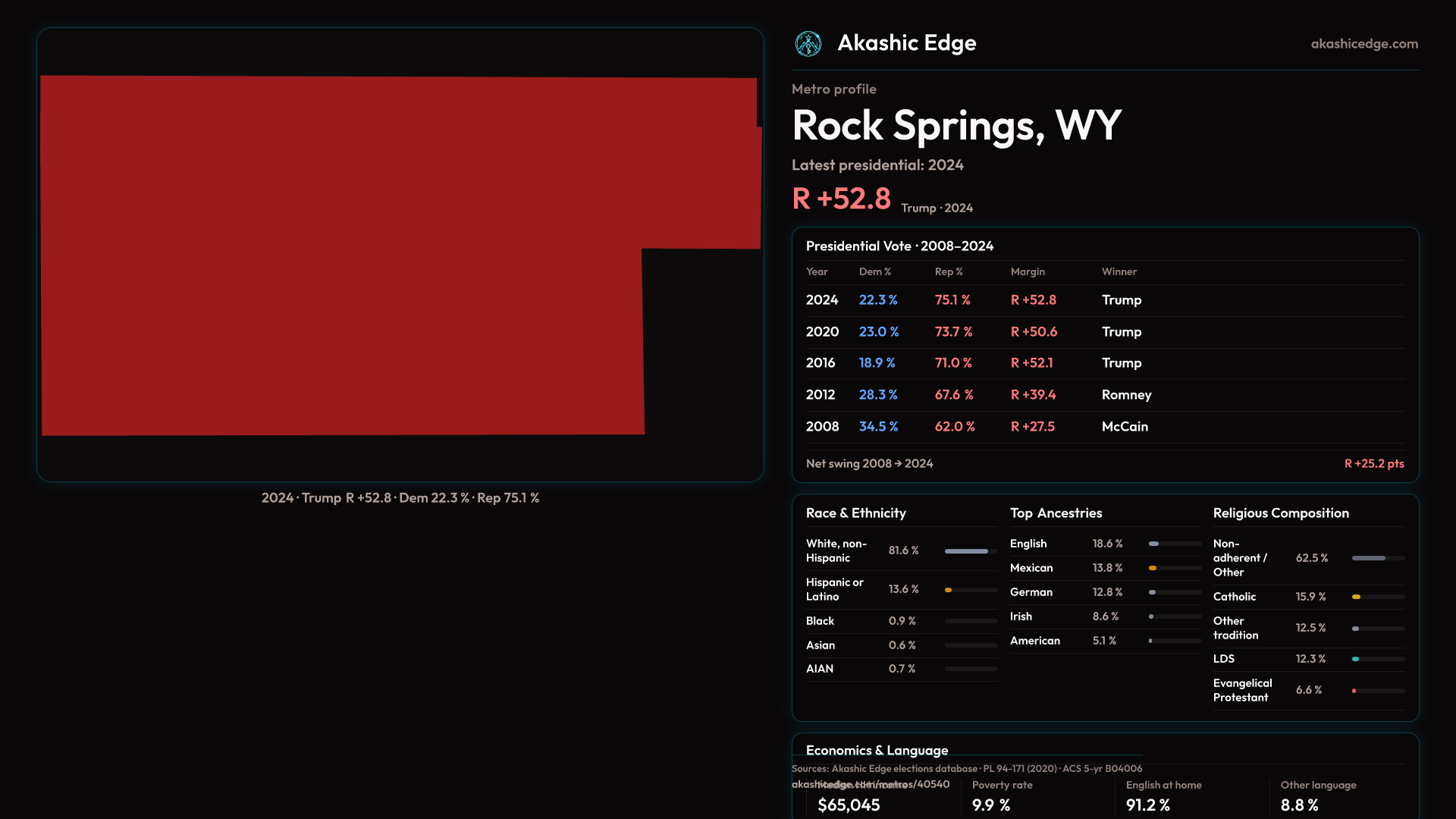The height and width of the screenshot is (819, 1456).
Task: Click the Mexican ancestry bar
Action: click(1153, 568)
